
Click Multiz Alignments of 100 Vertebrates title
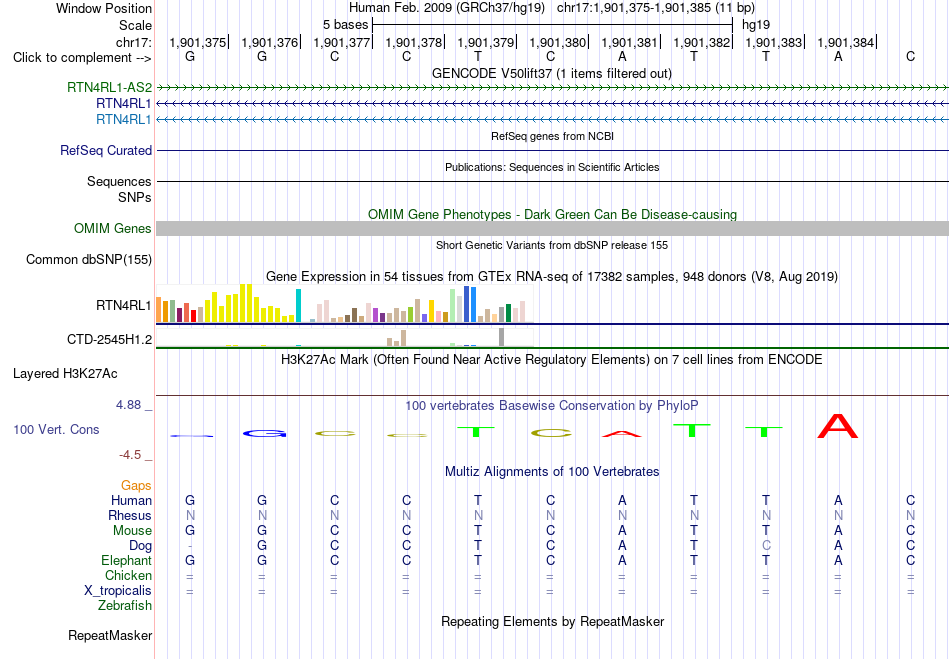point(552,471)
